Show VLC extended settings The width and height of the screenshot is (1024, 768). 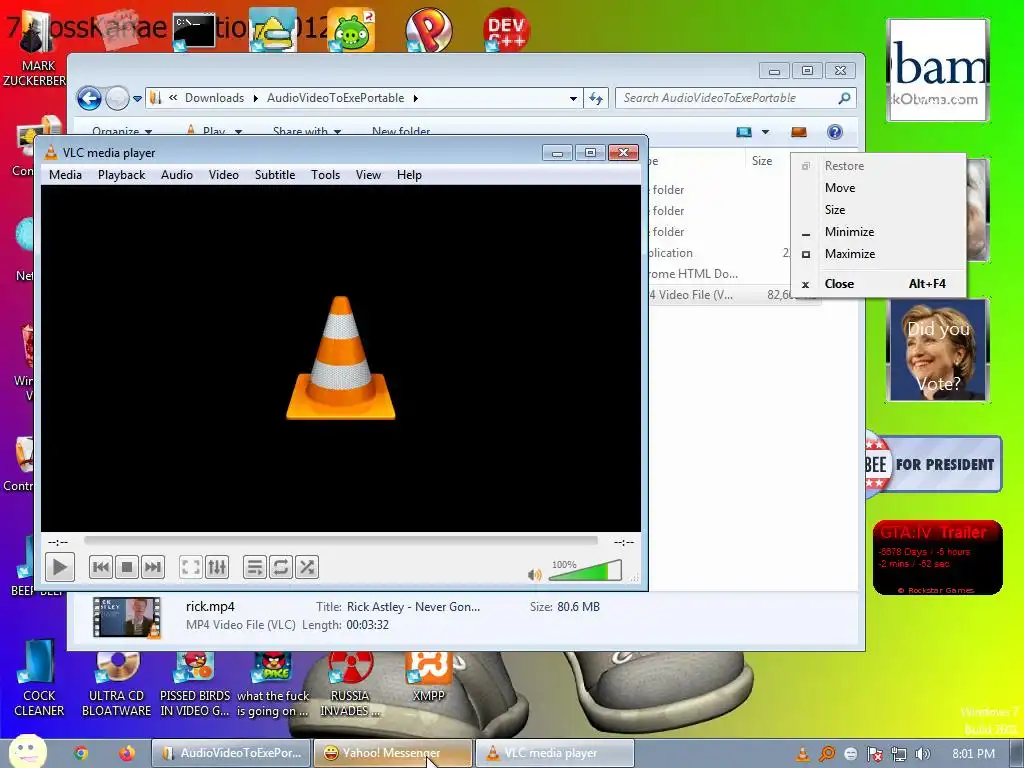(217, 567)
